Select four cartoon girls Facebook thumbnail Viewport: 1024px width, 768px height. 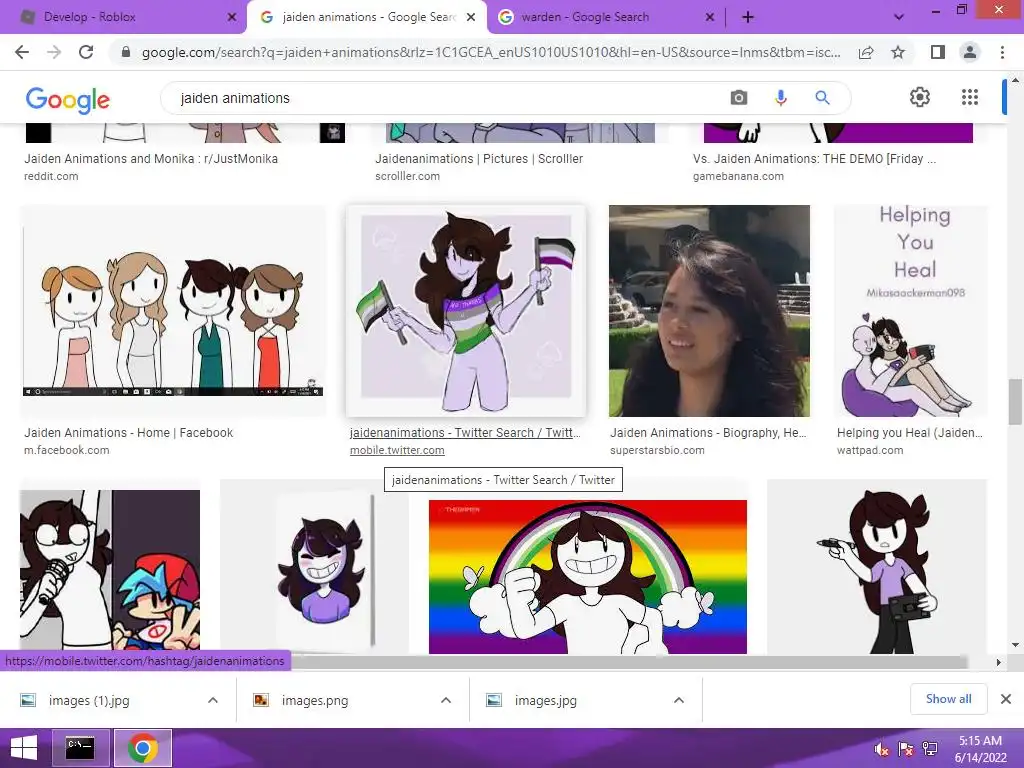click(172, 311)
